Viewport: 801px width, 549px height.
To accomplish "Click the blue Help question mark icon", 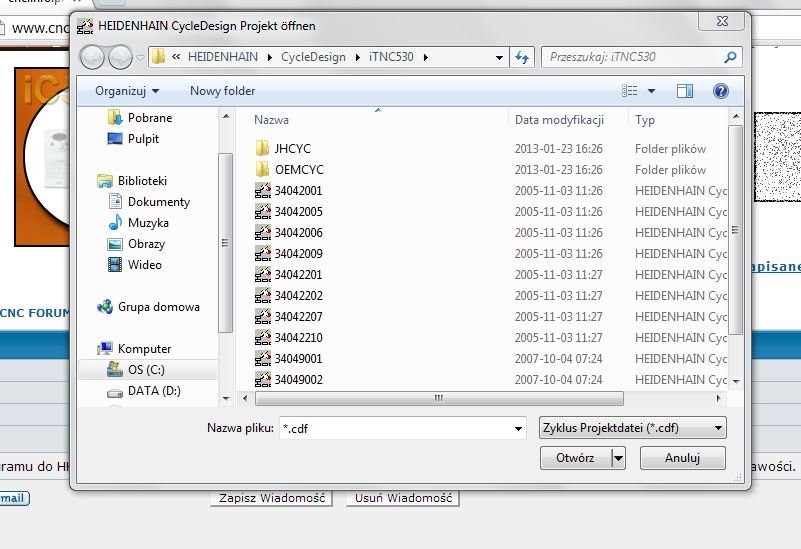I will coord(720,91).
